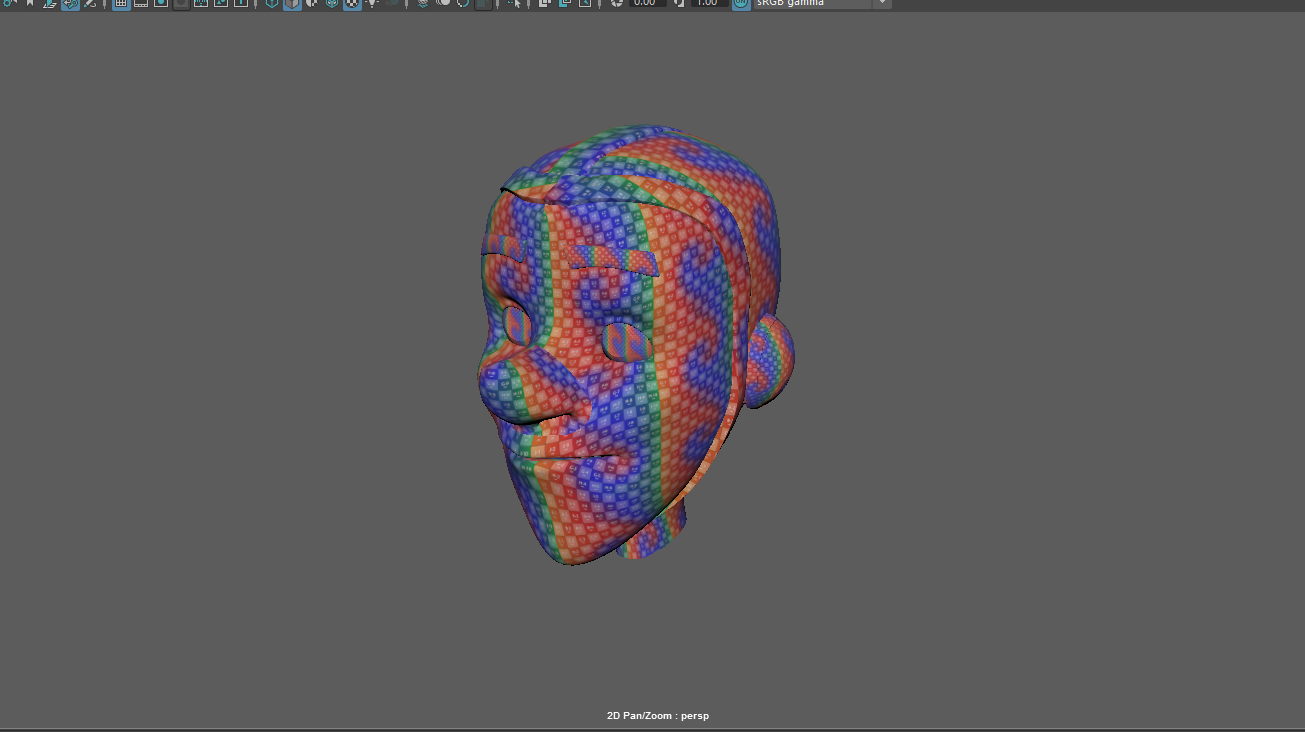Open the camera attribute editor icon

coord(9,4)
